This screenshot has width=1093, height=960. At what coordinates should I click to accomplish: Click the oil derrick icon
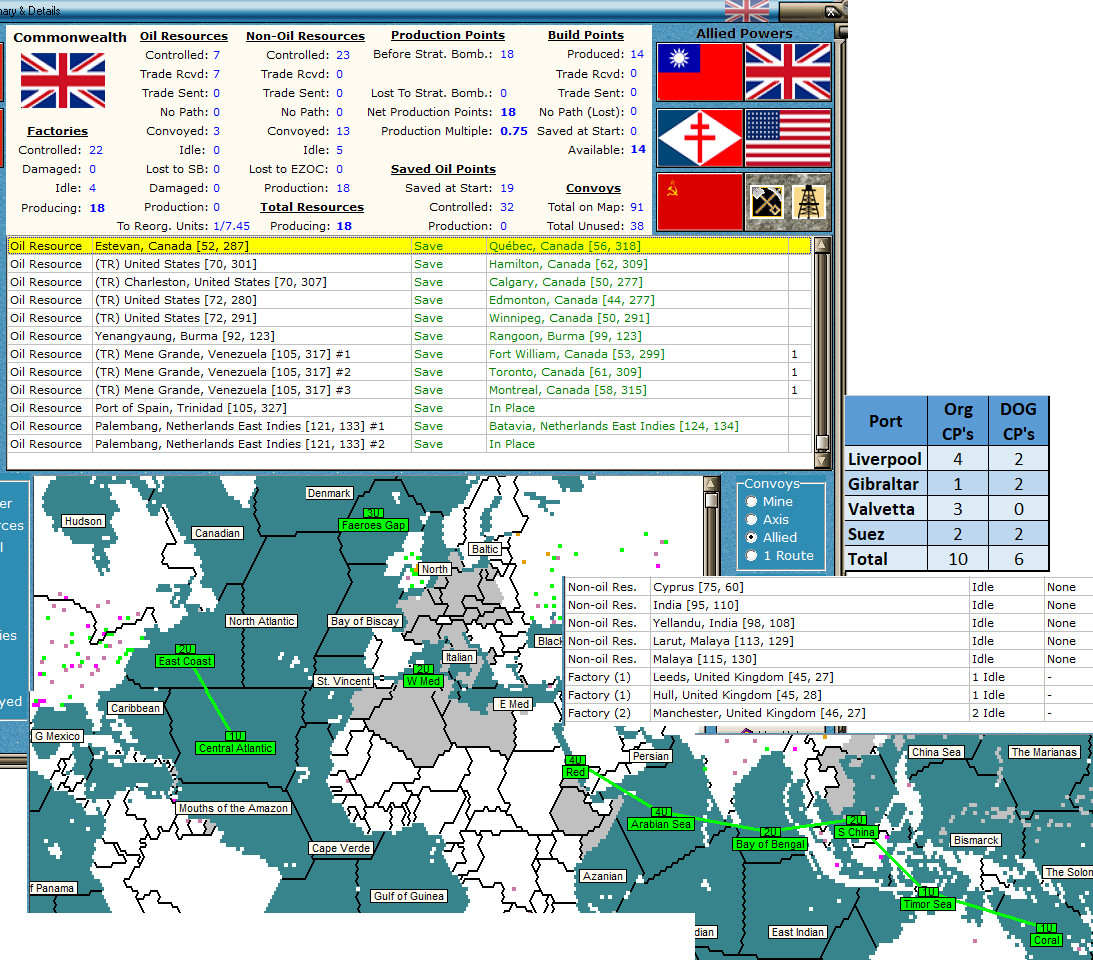[809, 203]
